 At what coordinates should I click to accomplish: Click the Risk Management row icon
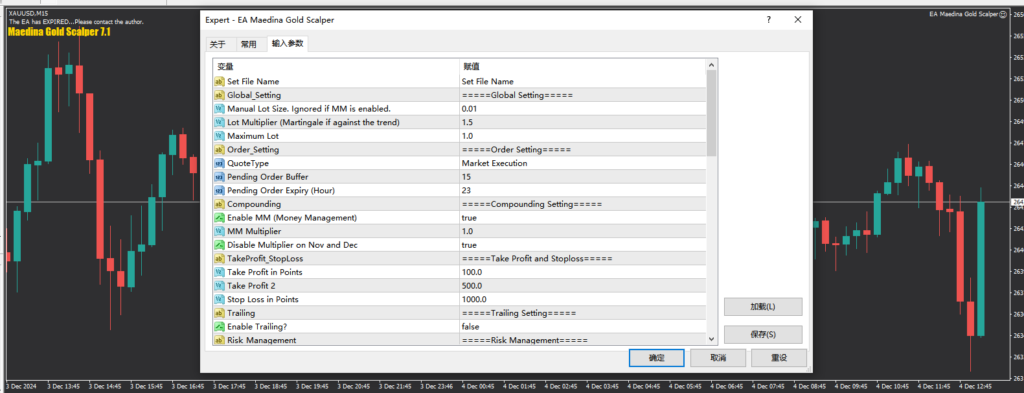[x=219, y=340]
